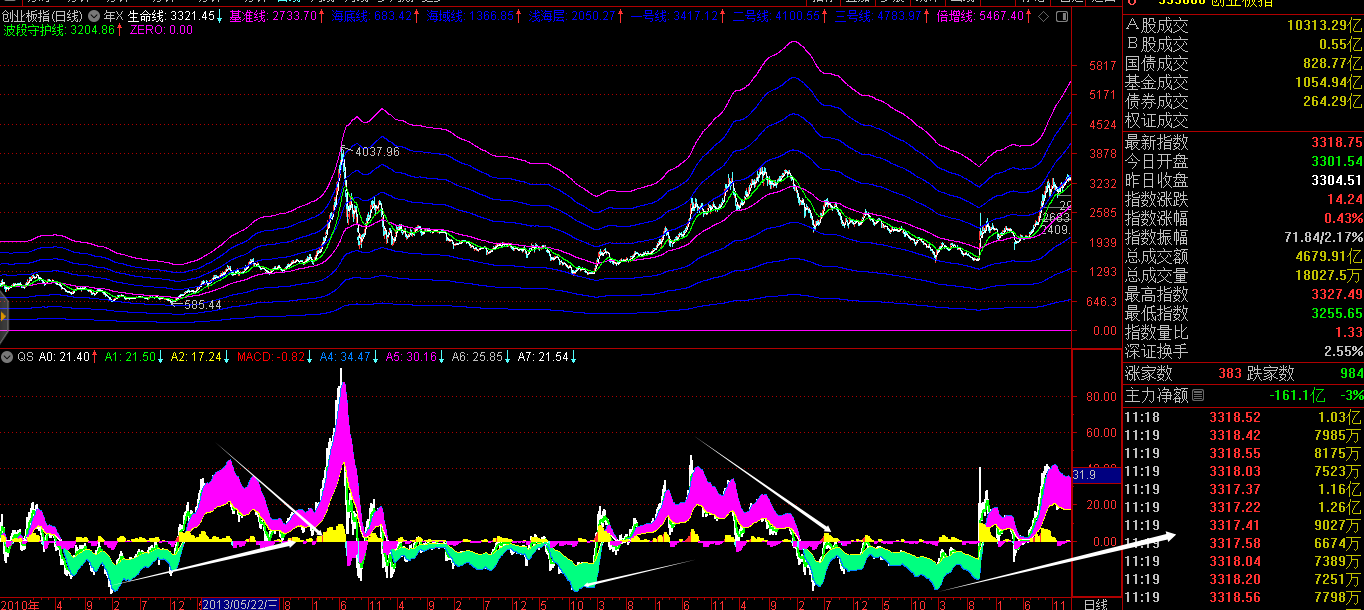Open the main chart indicator dropdown arrow

[93, 16]
